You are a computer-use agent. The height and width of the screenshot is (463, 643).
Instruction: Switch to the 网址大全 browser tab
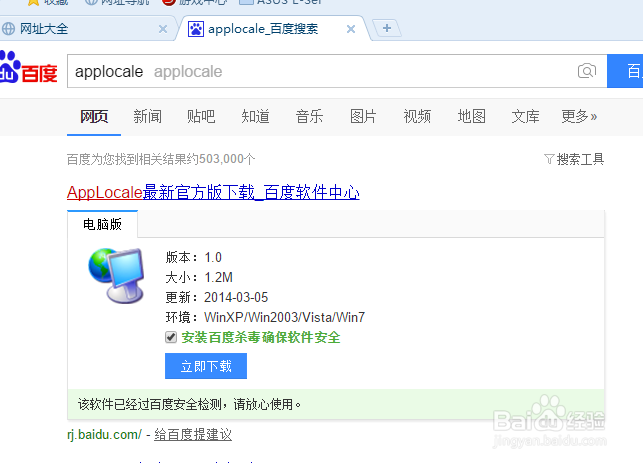(x=86, y=29)
